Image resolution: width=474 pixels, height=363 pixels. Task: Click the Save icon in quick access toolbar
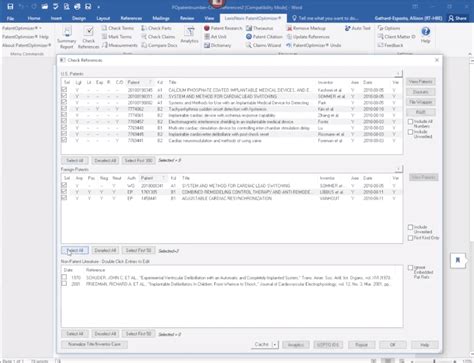click(10, 6)
